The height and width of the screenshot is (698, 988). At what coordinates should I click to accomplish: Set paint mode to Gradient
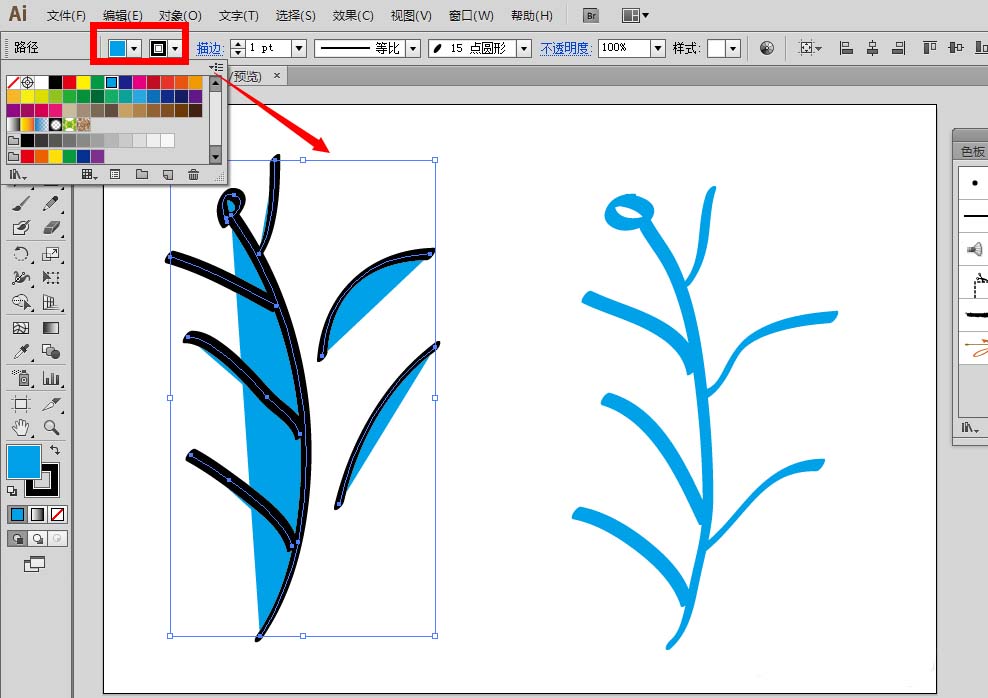coord(38,515)
